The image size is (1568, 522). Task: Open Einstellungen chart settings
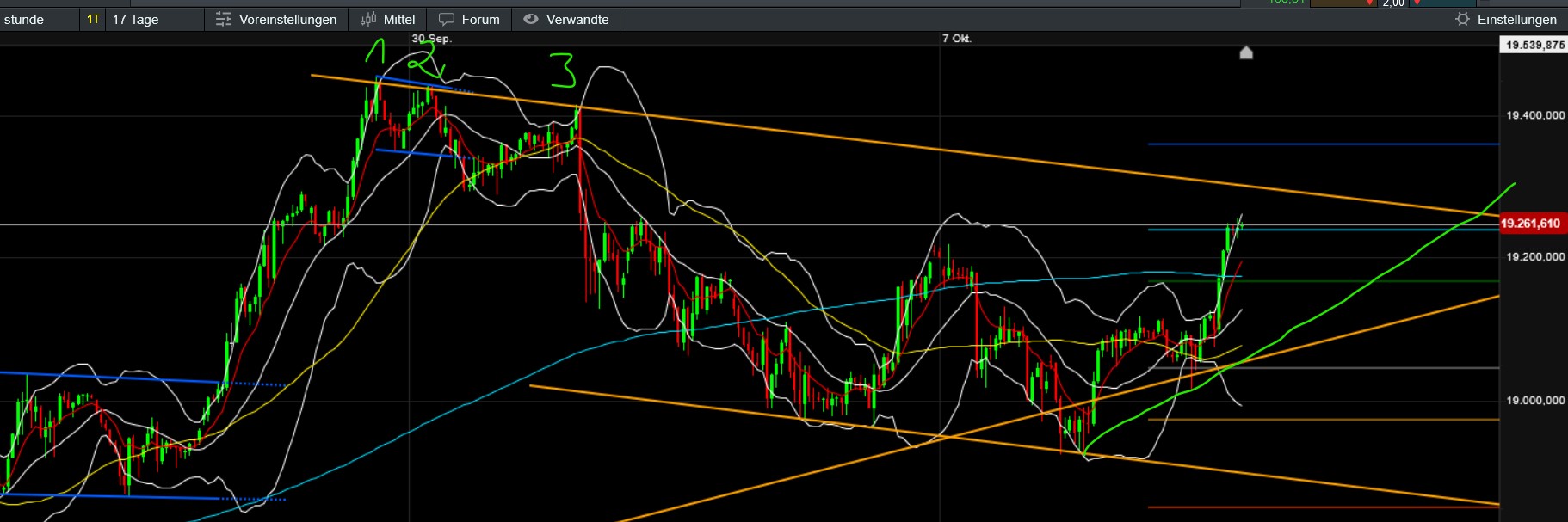(x=1506, y=19)
